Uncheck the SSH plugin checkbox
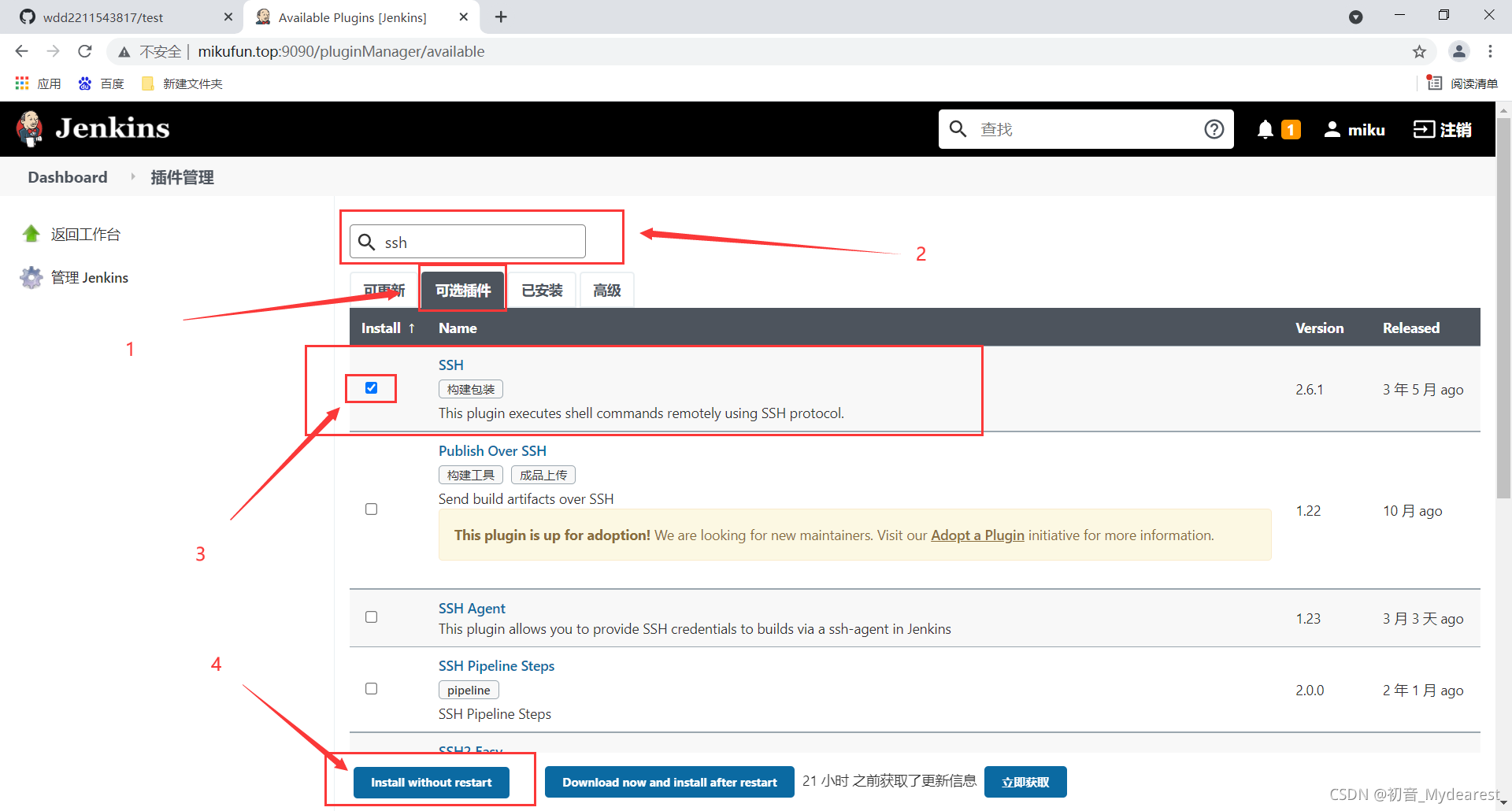The width and height of the screenshot is (1512, 811). [371, 387]
